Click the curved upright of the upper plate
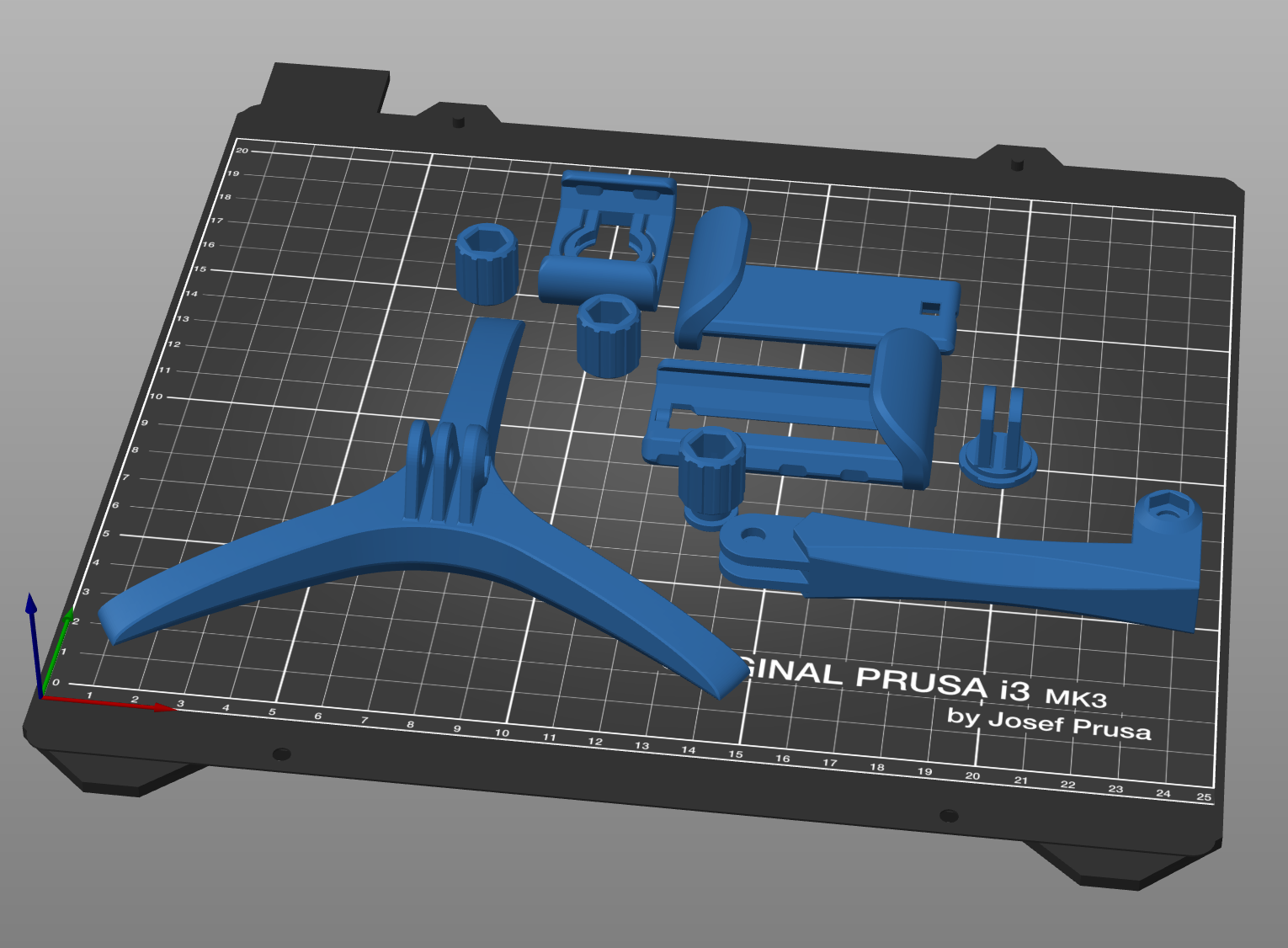The height and width of the screenshot is (948, 1288). click(x=712, y=274)
